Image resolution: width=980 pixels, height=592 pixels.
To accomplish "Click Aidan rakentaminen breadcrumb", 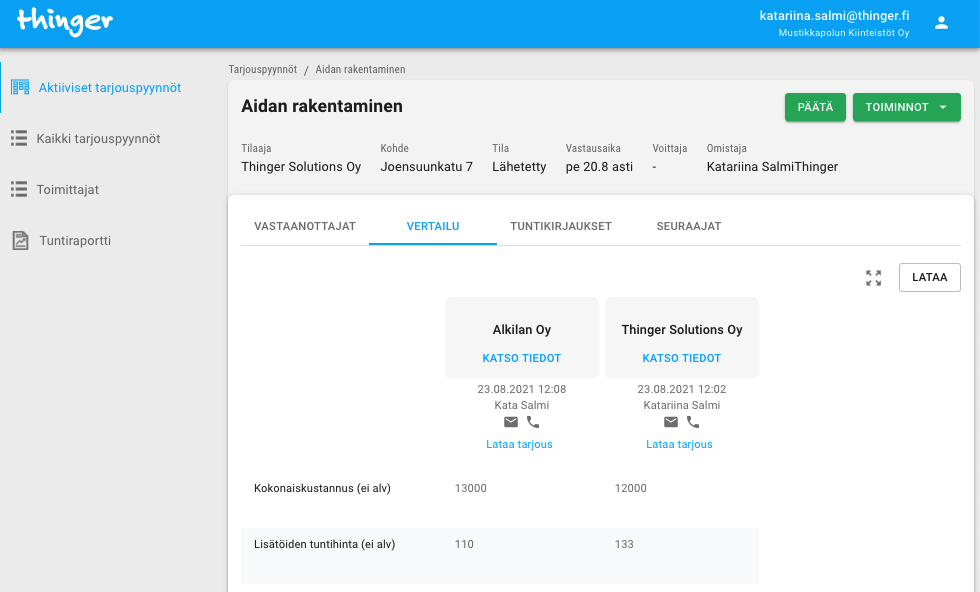I will click(x=360, y=69).
